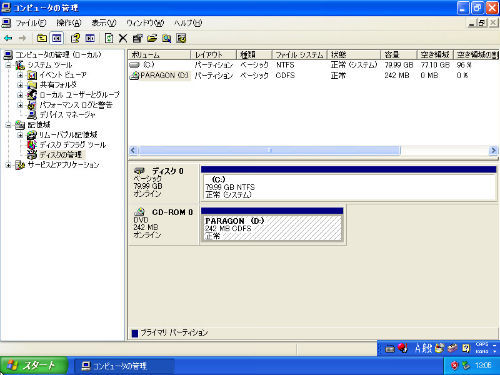The height and width of the screenshot is (375, 500).
Task: Click the 般 conversion mode on the language bar
Action: pos(428,349)
